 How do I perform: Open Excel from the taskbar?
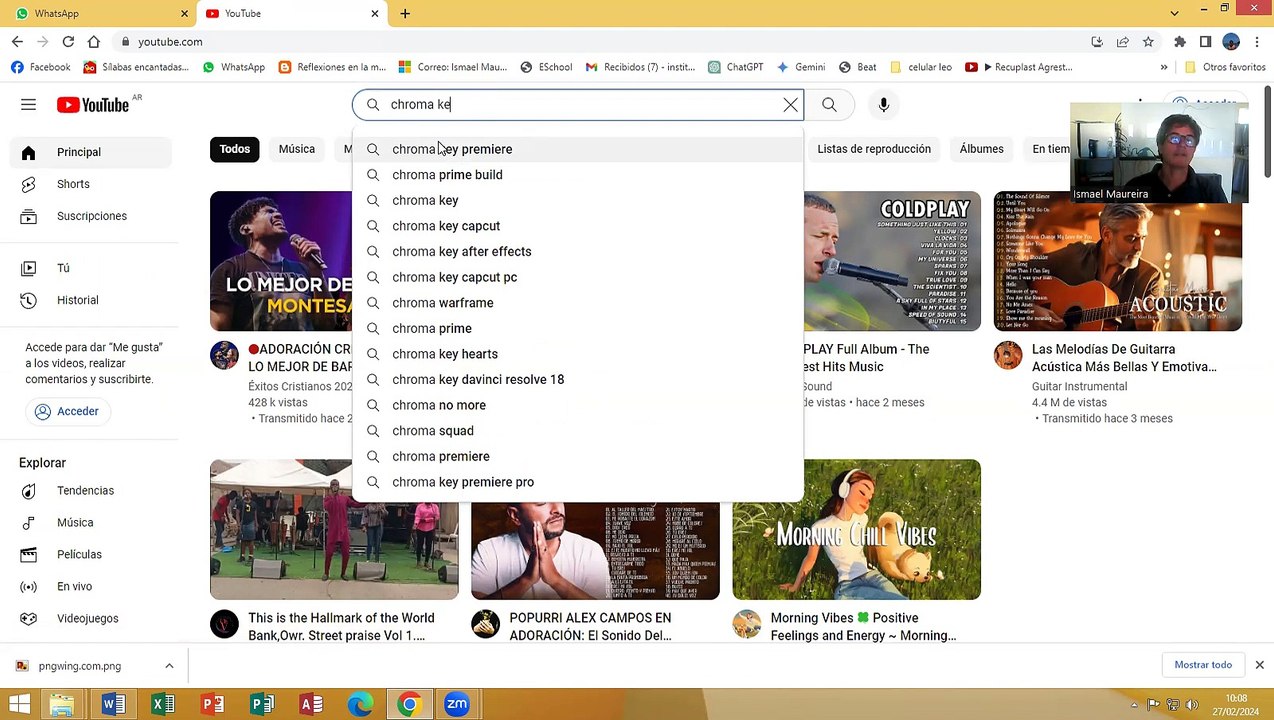tap(163, 704)
